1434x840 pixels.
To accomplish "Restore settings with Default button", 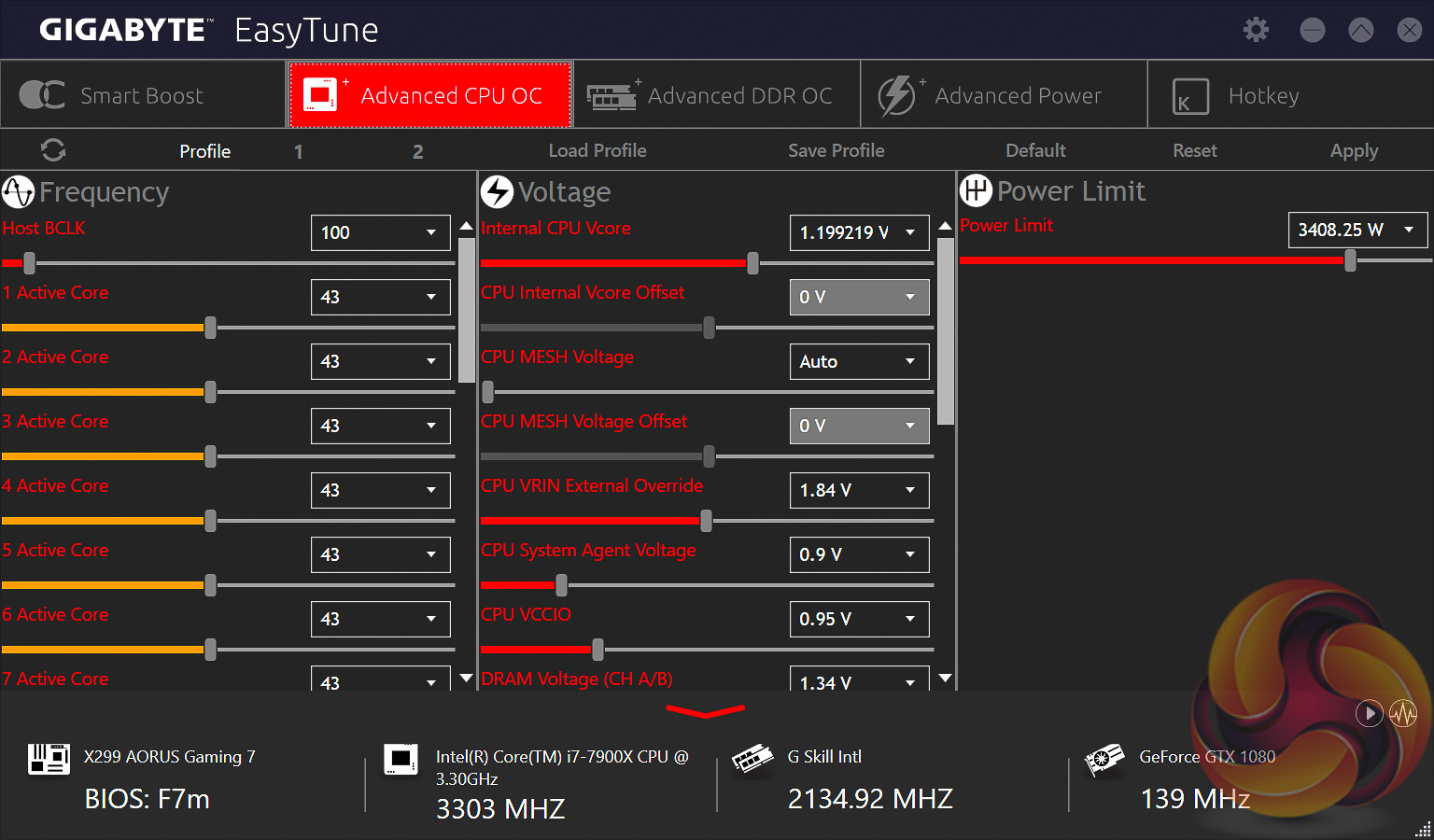I will [x=1035, y=150].
